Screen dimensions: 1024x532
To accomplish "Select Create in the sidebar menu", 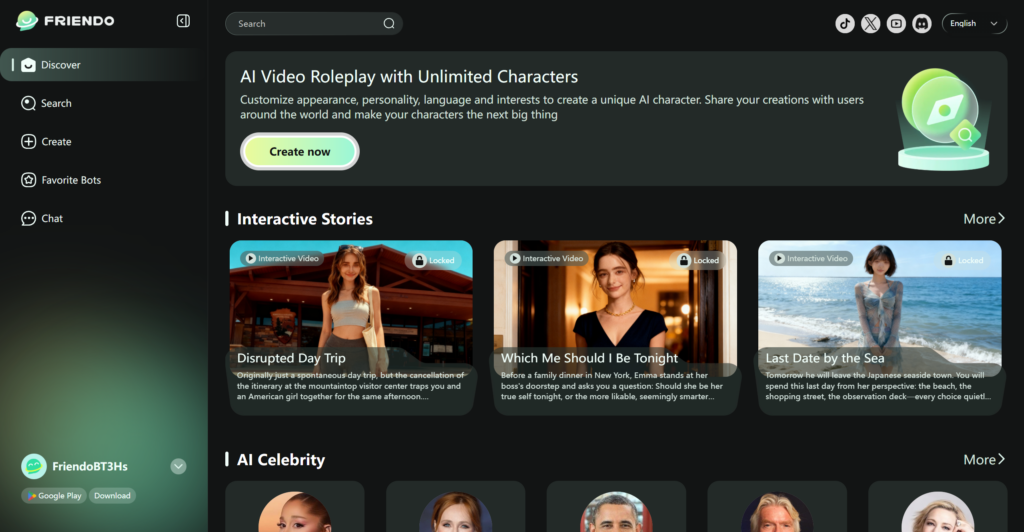I will (56, 142).
